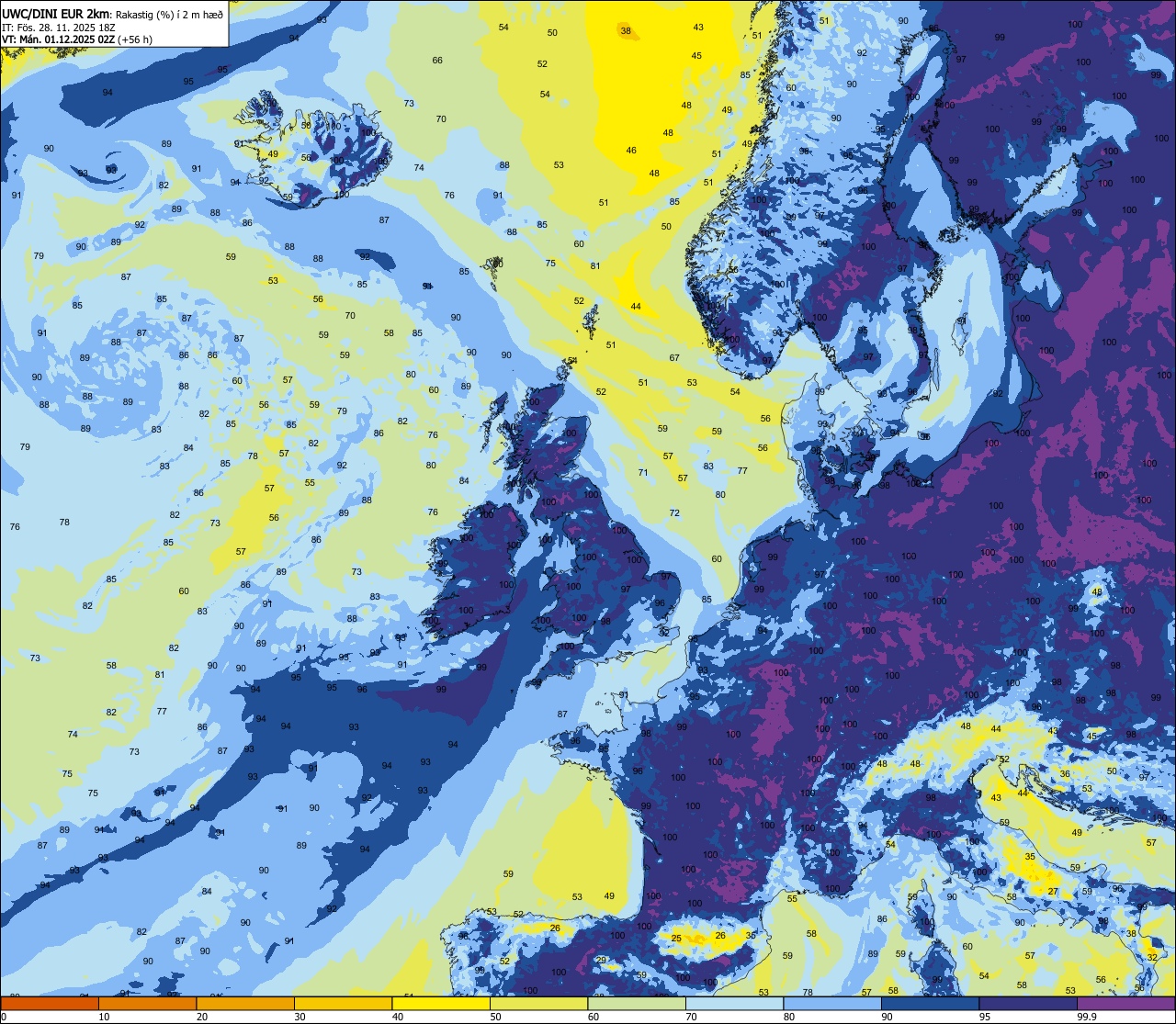Click the 30–40 amber legend swatch
This screenshot has height=1024, width=1176.
(x=343, y=1003)
